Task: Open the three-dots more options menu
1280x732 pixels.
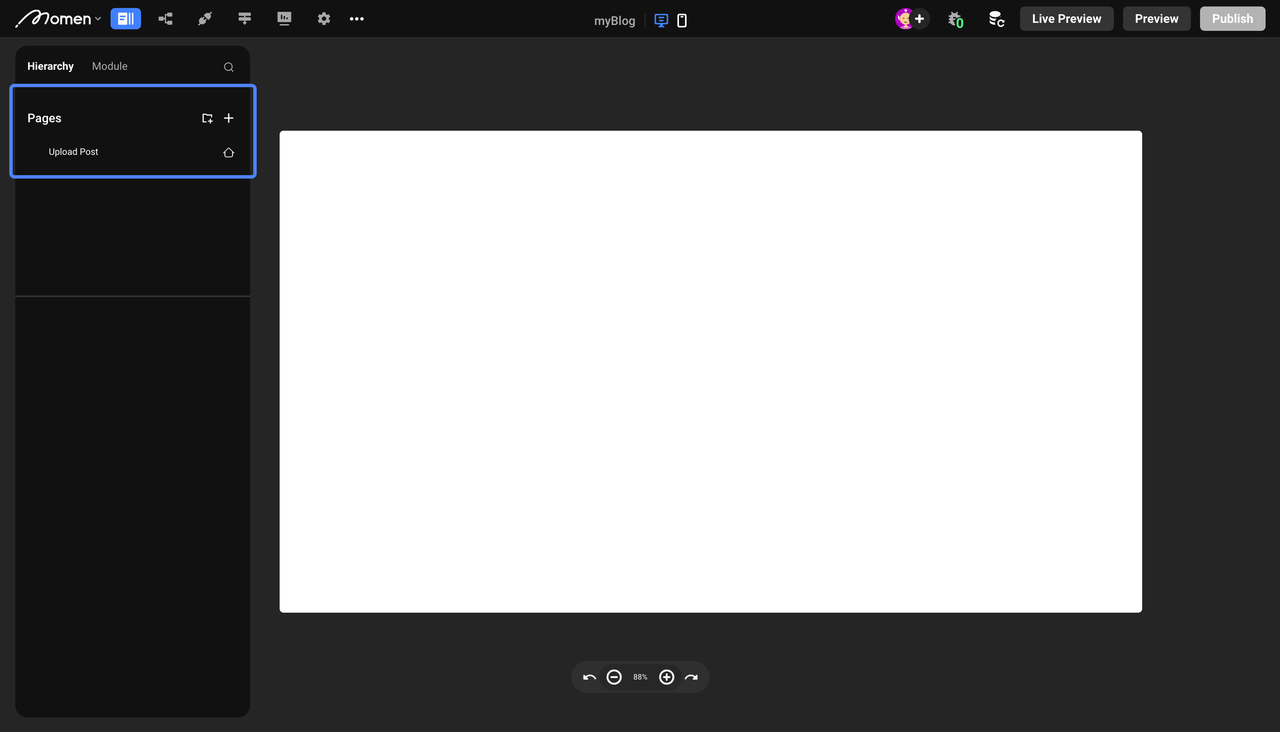Action: [357, 19]
